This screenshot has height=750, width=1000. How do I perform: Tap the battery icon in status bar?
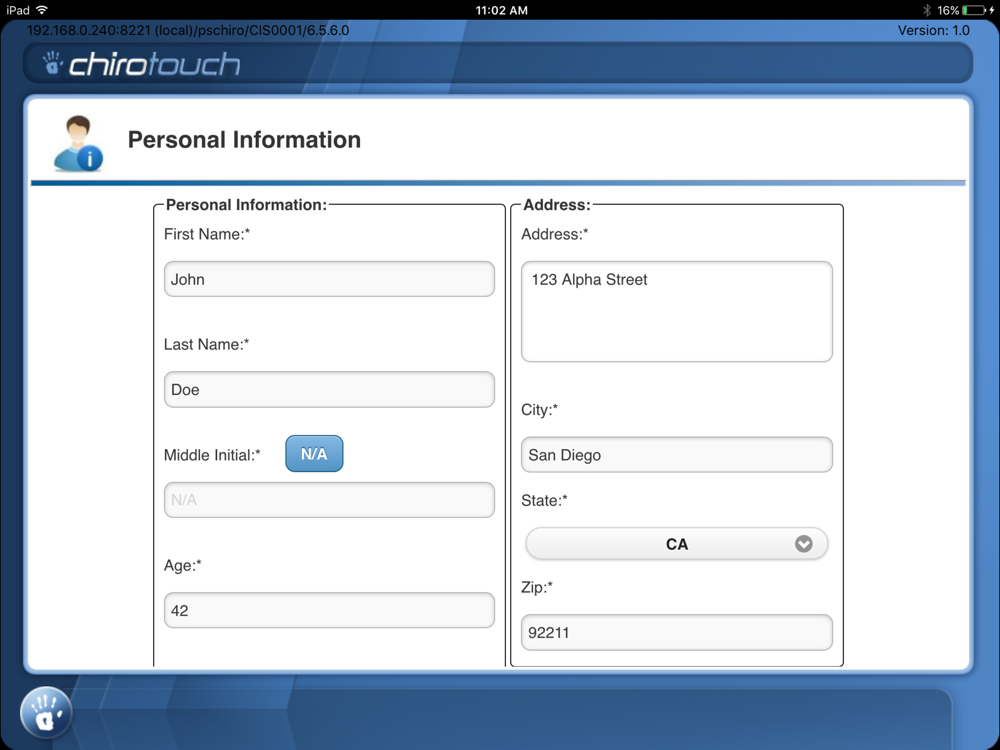[974, 10]
